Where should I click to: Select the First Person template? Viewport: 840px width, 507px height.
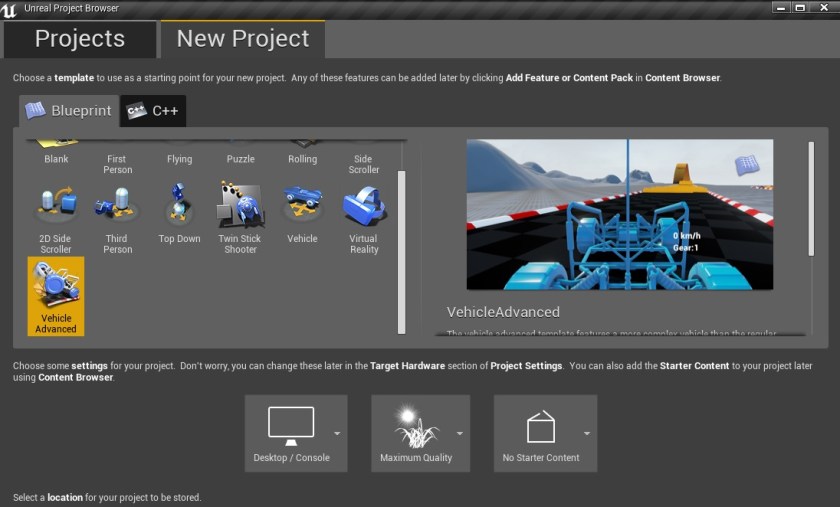[x=117, y=158]
